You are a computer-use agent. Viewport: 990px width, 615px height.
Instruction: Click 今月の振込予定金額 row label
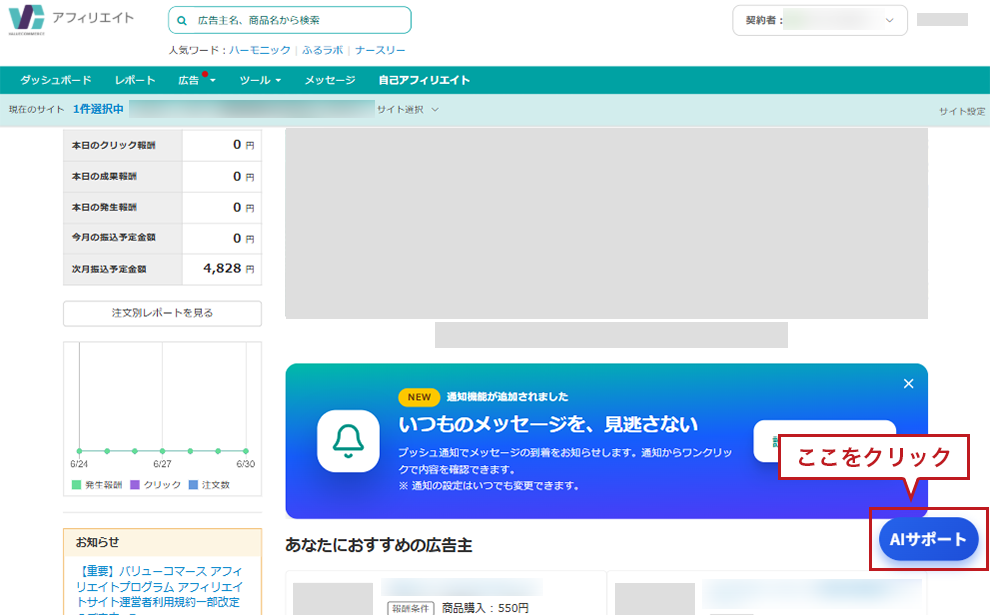pos(114,237)
